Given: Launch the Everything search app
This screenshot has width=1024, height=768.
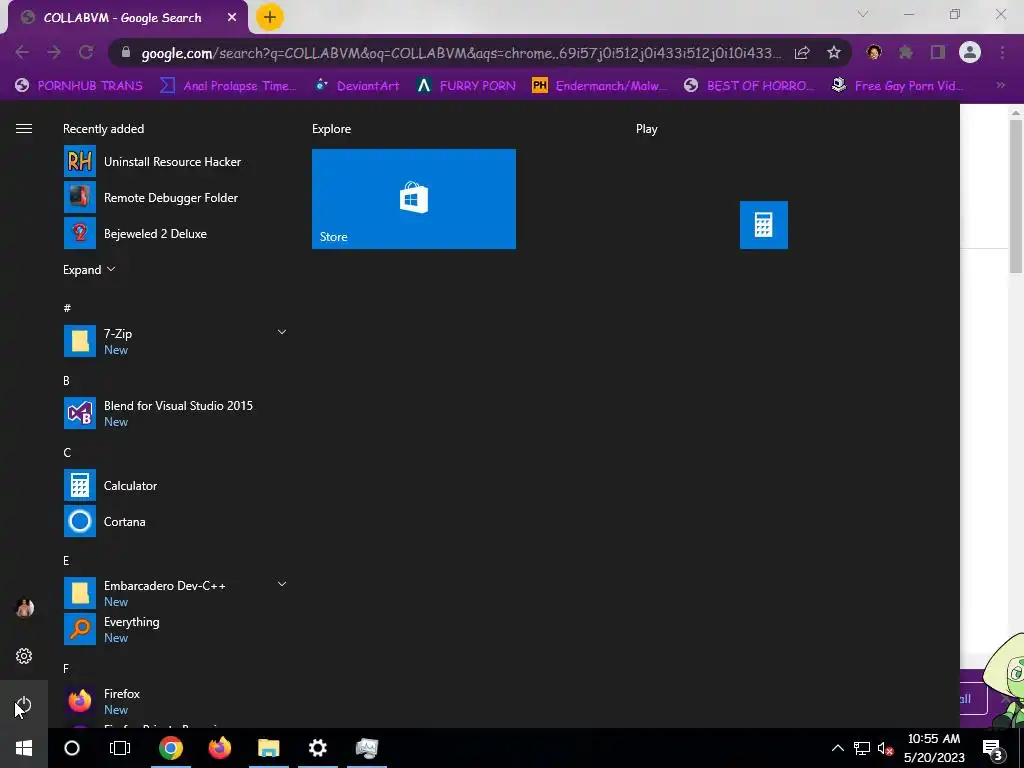Looking at the screenshot, I should click(x=175, y=629).
